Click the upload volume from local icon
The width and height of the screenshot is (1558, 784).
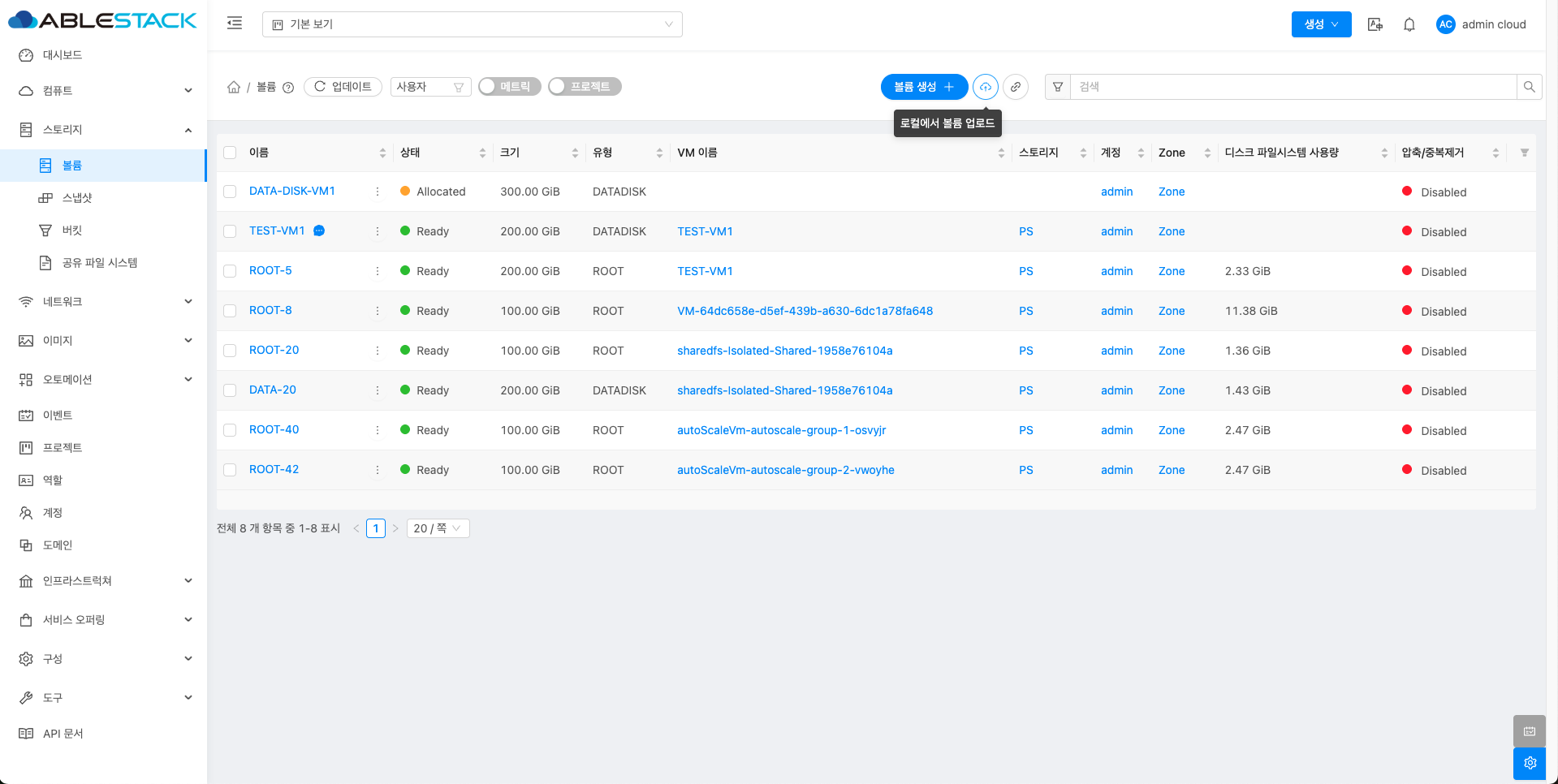click(985, 87)
